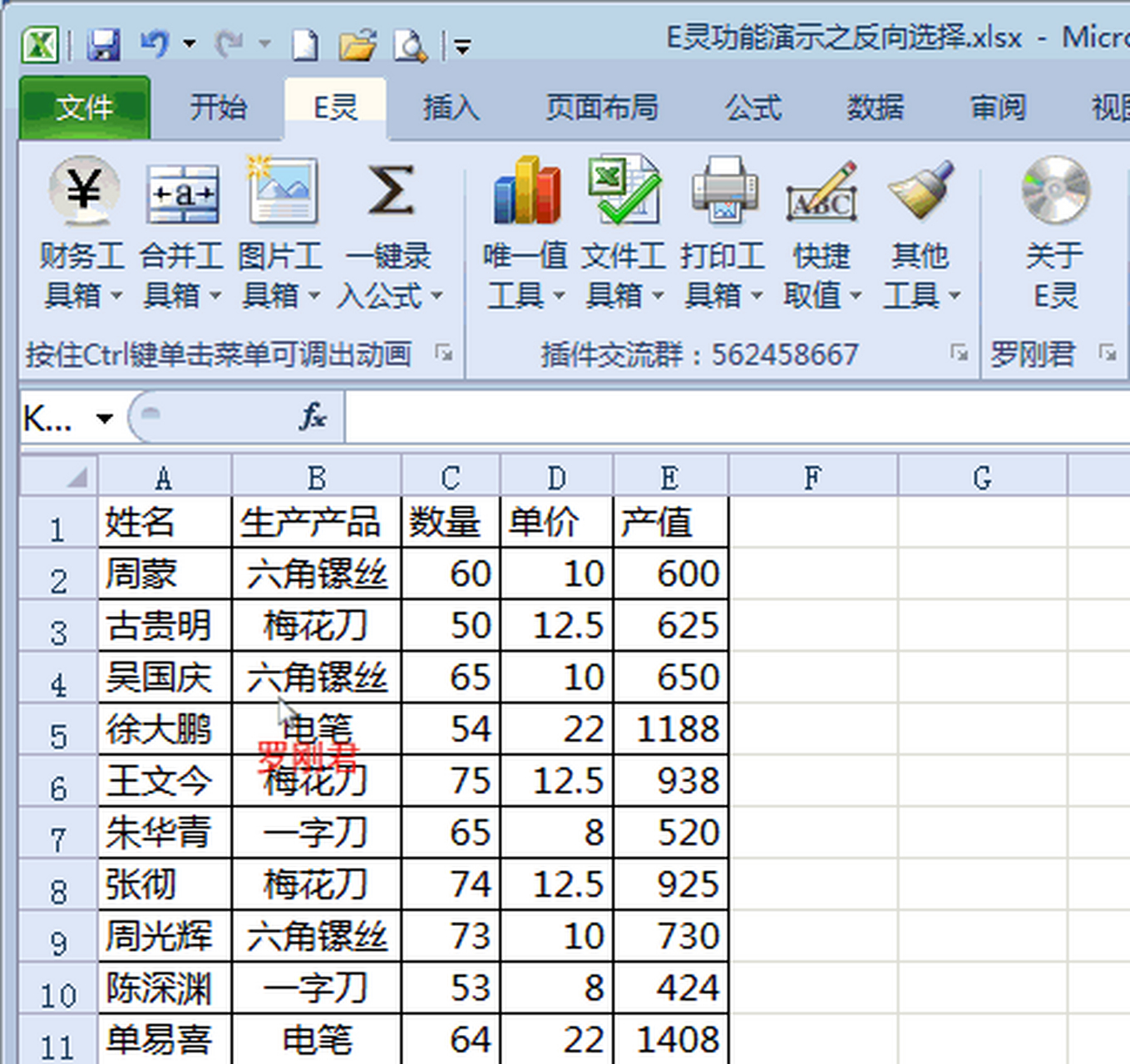Viewport: 1130px width, 1064px height.
Task: Click the fx insert function button
Action: [x=313, y=416]
